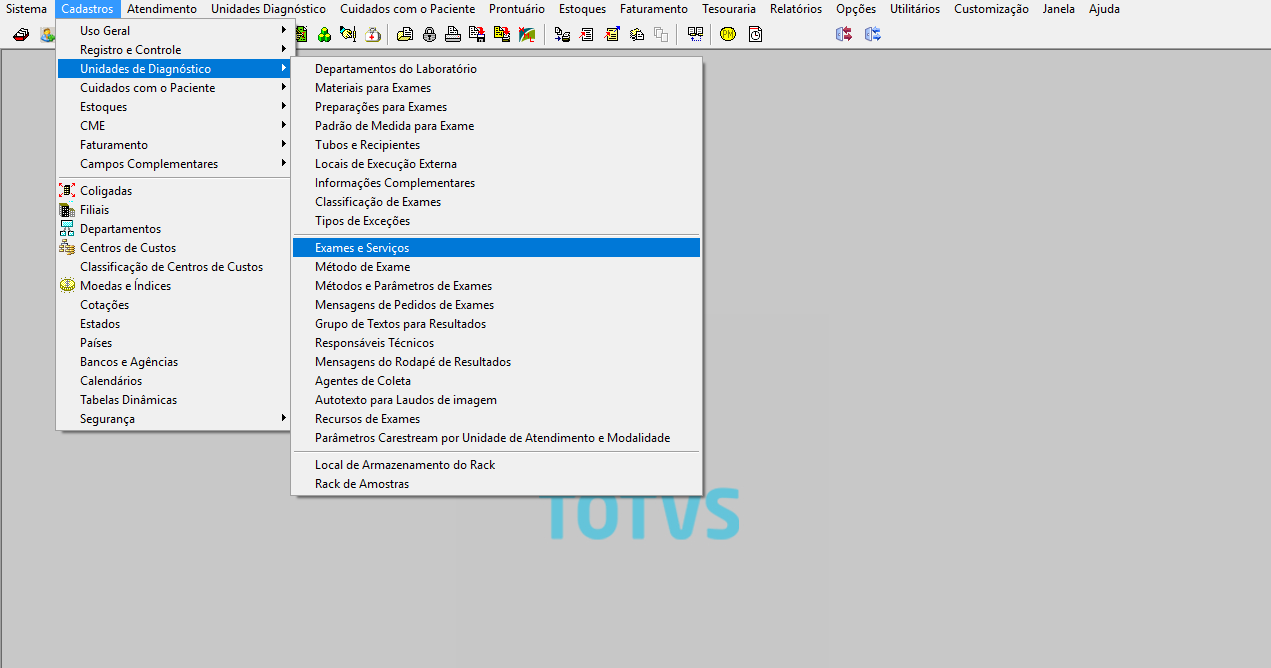Open the Prontuário menu

(x=517, y=9)
